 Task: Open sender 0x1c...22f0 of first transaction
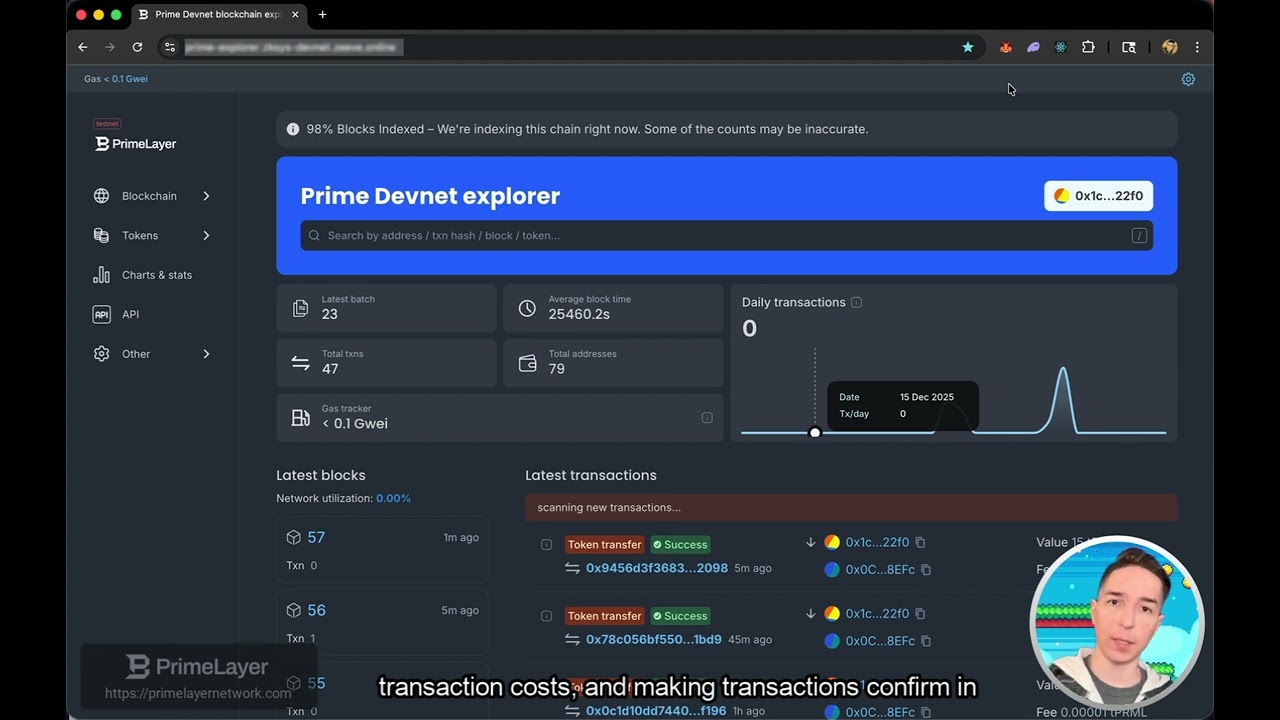point(877,542)
